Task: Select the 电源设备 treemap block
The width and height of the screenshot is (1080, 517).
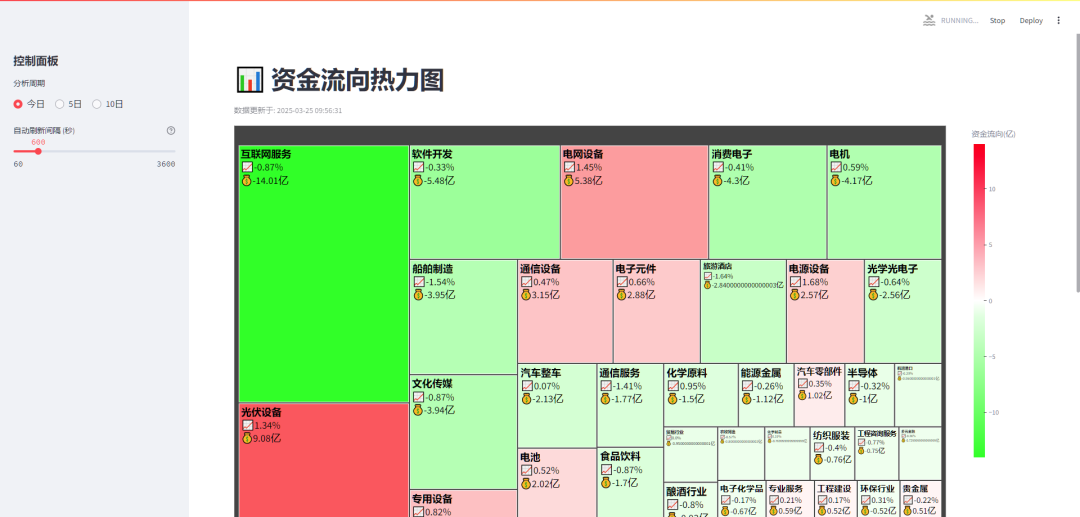Action: pyautogui.click(x=825, y=311)
